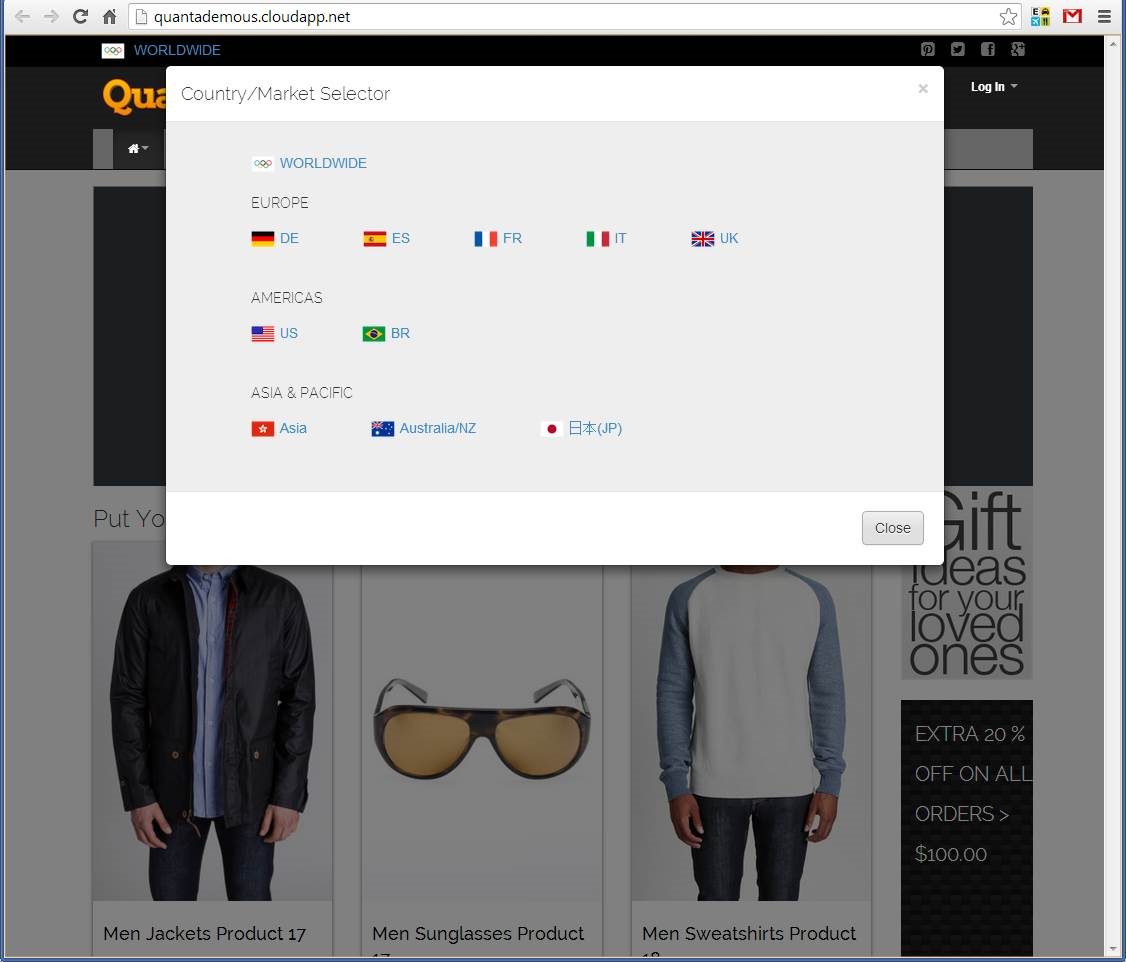The image size is (1126, 962).
Task: Open the Gmail extension icon
Action: coord(1072,17)
